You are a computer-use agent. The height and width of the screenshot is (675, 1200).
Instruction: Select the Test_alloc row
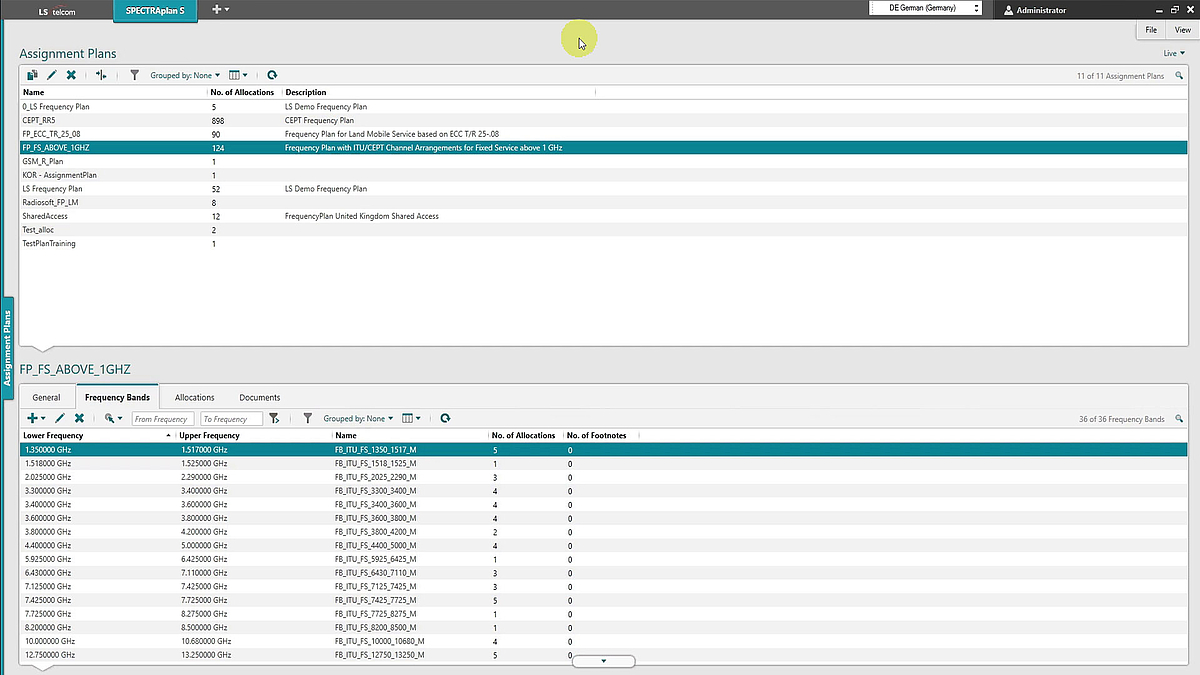603,230
